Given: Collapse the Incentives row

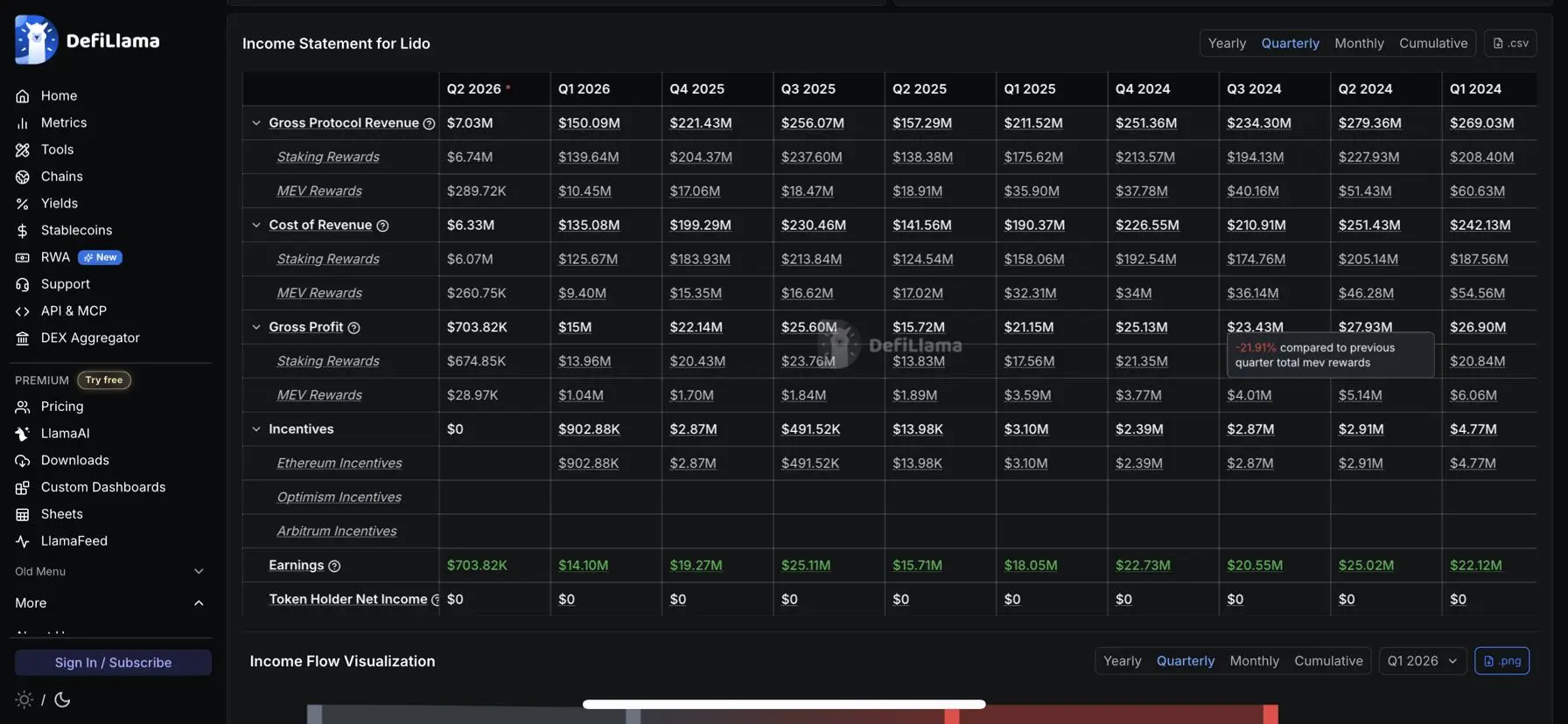Looking at the screenshot, I should [x=256, y=429].
